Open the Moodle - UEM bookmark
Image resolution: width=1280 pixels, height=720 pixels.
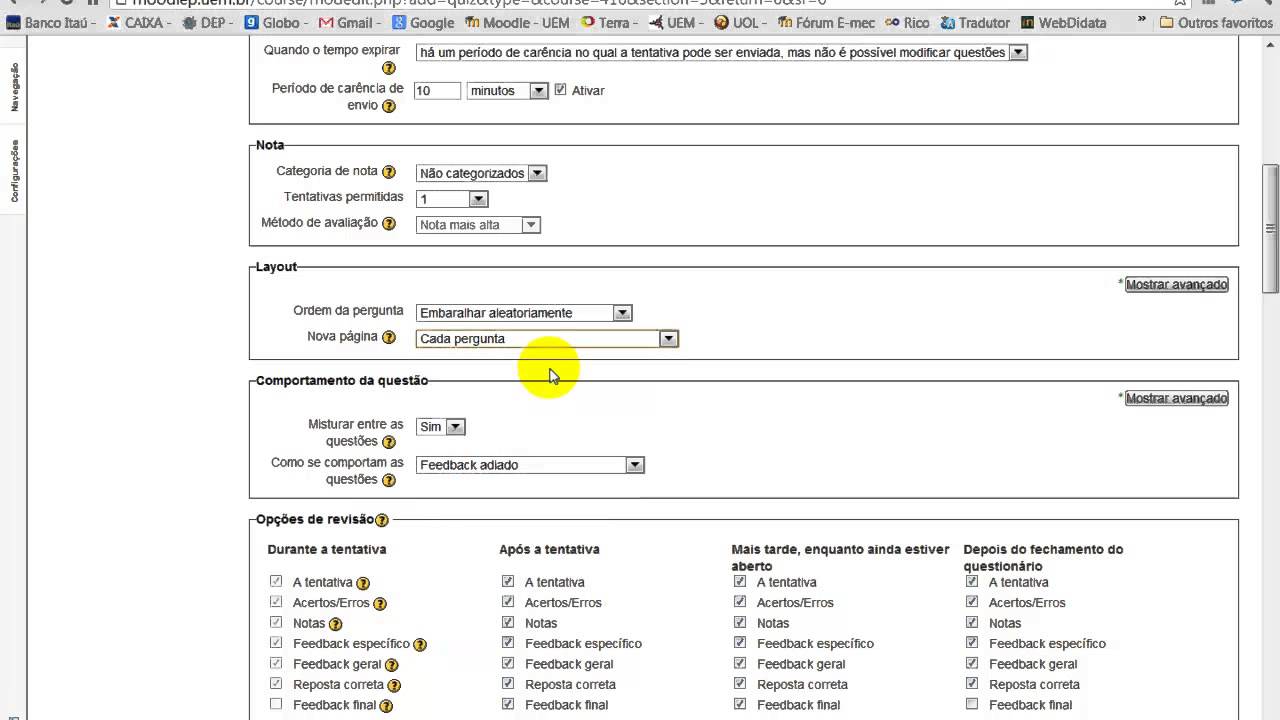click(519, 22)
